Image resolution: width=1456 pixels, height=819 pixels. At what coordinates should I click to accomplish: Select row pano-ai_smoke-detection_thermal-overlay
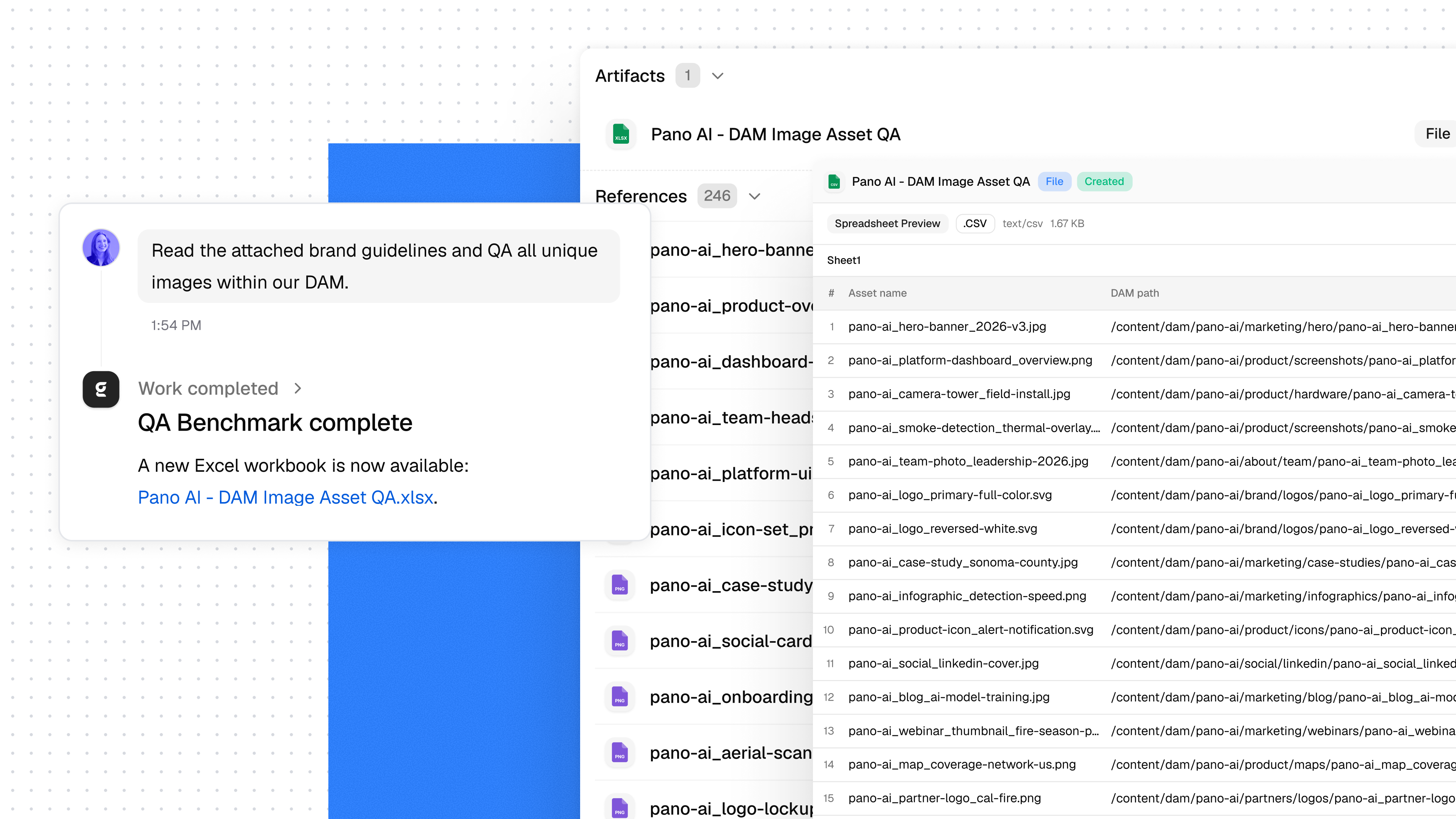pos(1134,428)
